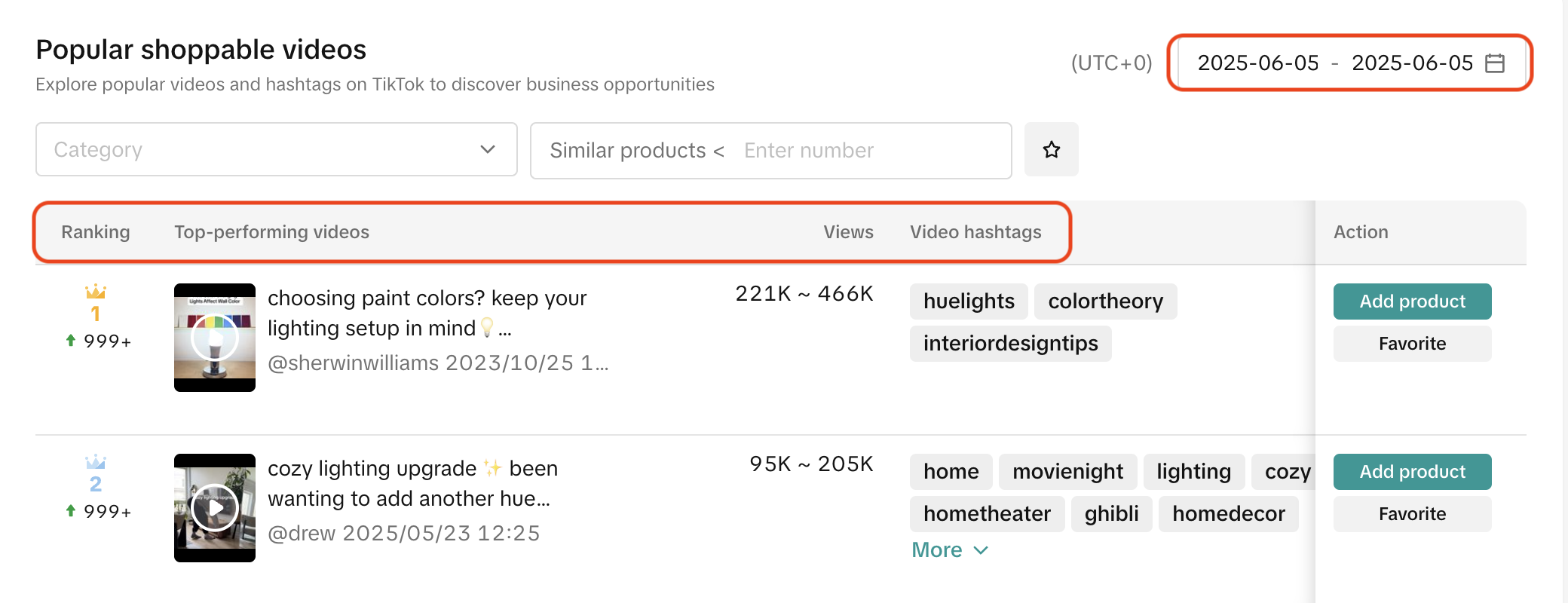
Task: Click the start date 2025-06-05 field
Action: point(1258,63)
